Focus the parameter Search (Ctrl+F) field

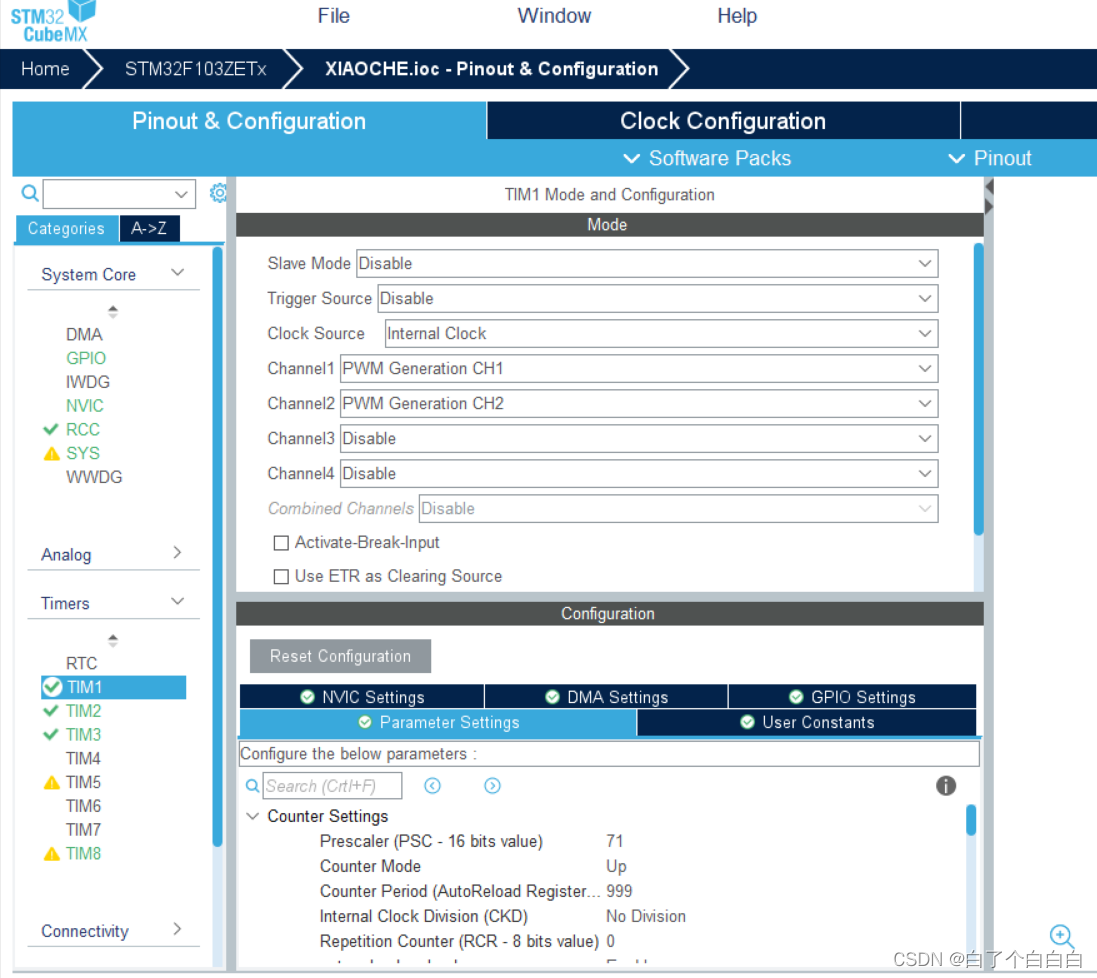point(332,786)
